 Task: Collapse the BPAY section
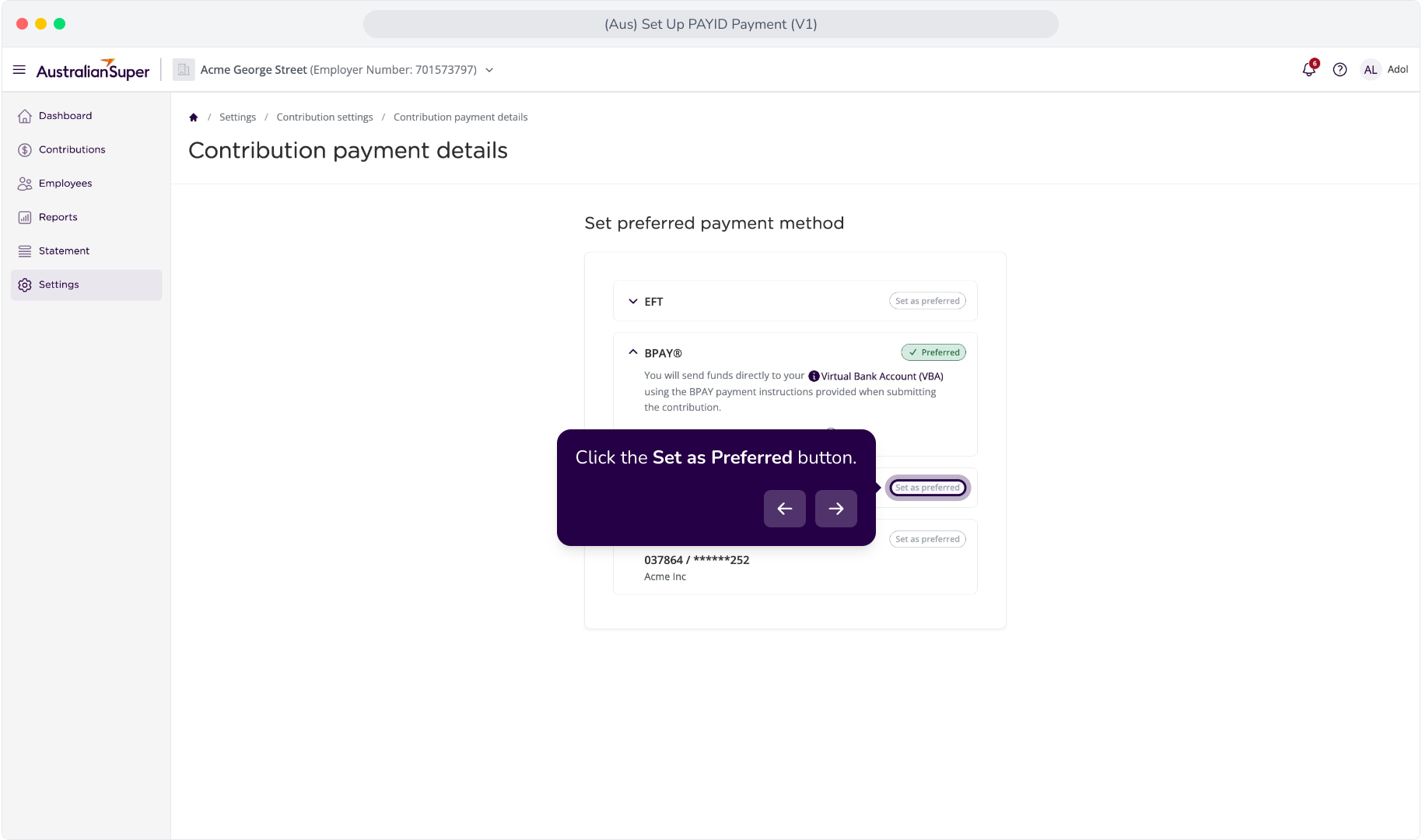click(x=633, y=352)
